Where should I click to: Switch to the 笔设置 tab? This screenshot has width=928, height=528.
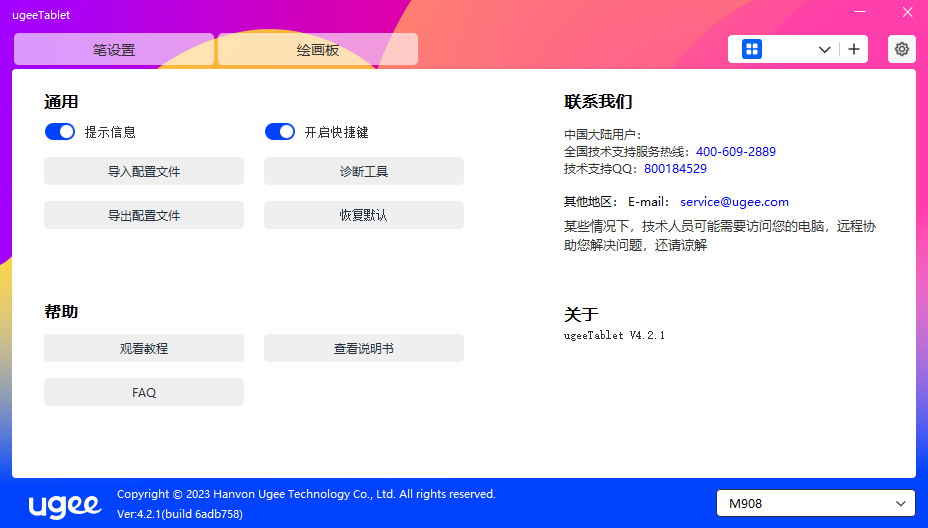click(114, 49)
